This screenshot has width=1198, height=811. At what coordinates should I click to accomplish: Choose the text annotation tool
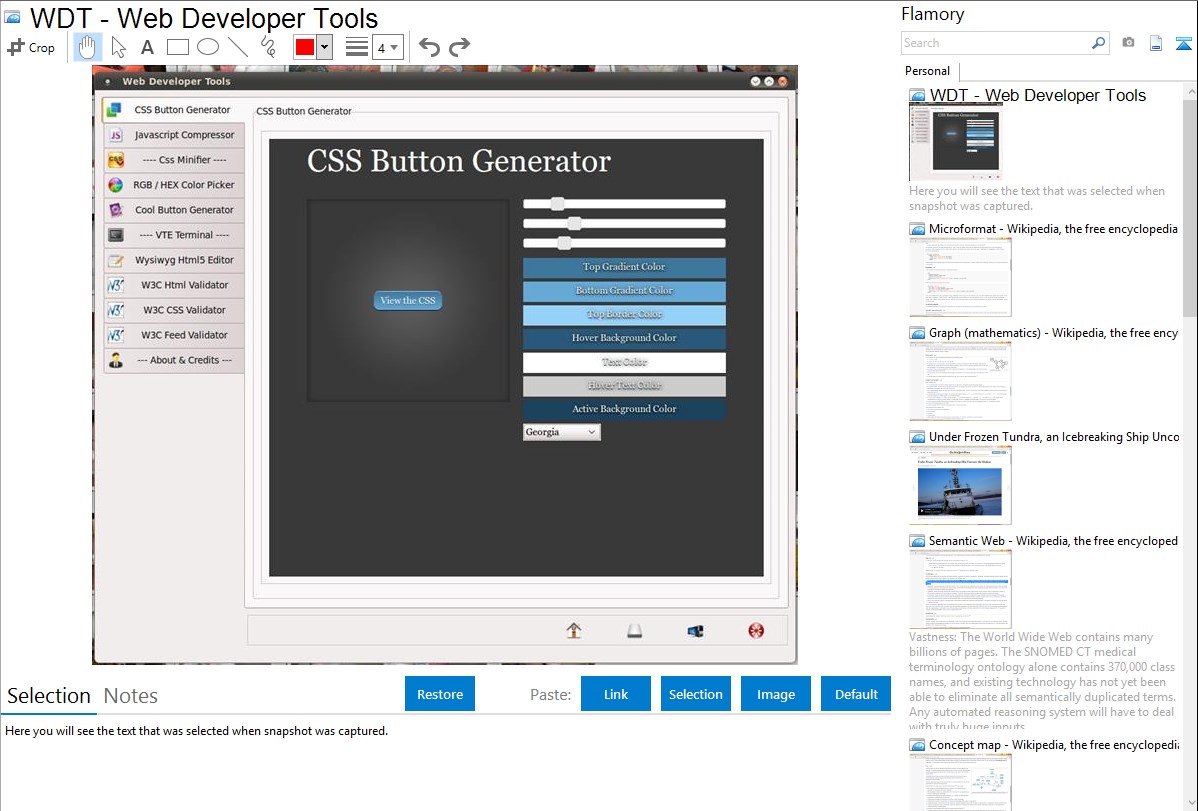(147, 47)
